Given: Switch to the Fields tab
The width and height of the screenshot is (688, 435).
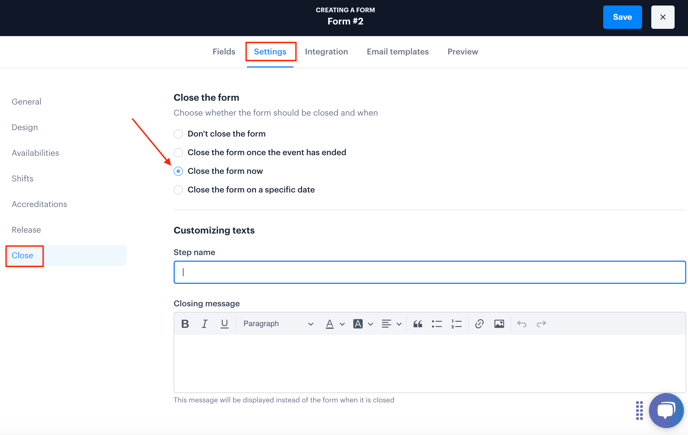Looking at the screenshot, I should click(x=224, y=52).
